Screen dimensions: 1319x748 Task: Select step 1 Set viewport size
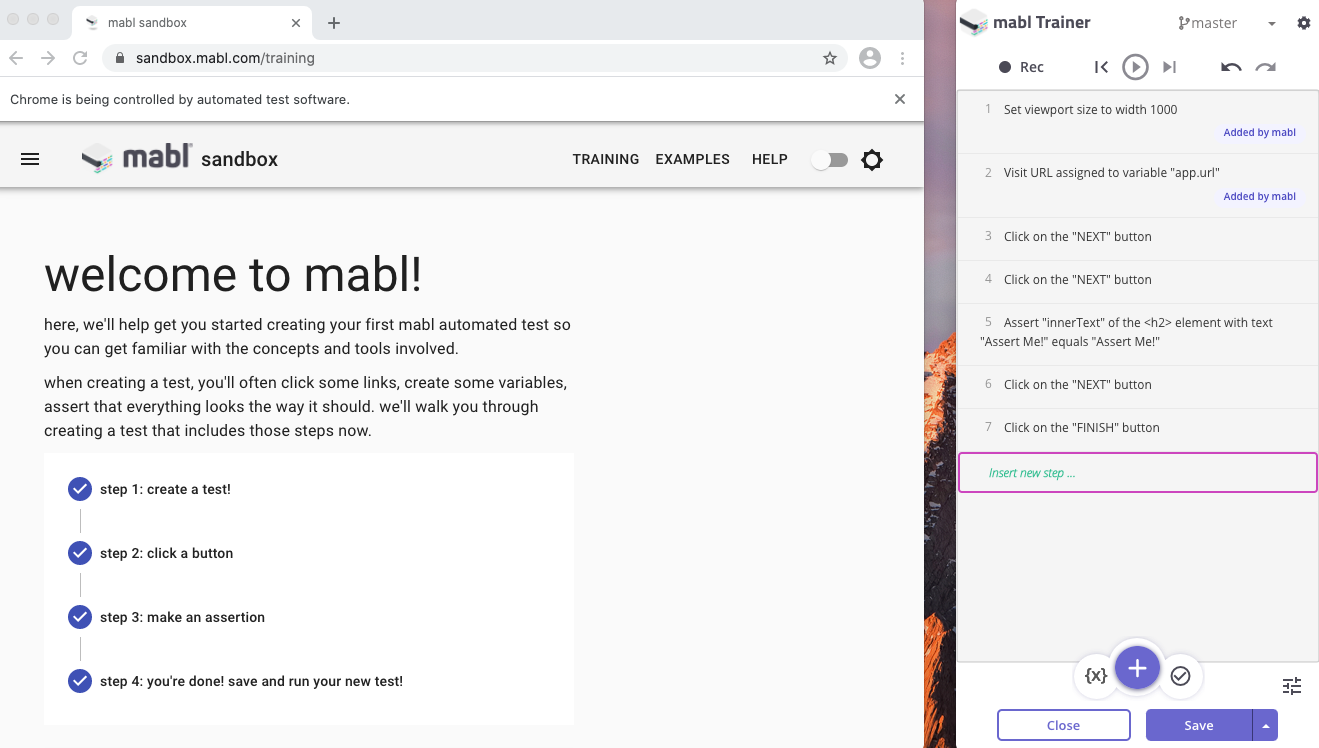click(1138, 120)
